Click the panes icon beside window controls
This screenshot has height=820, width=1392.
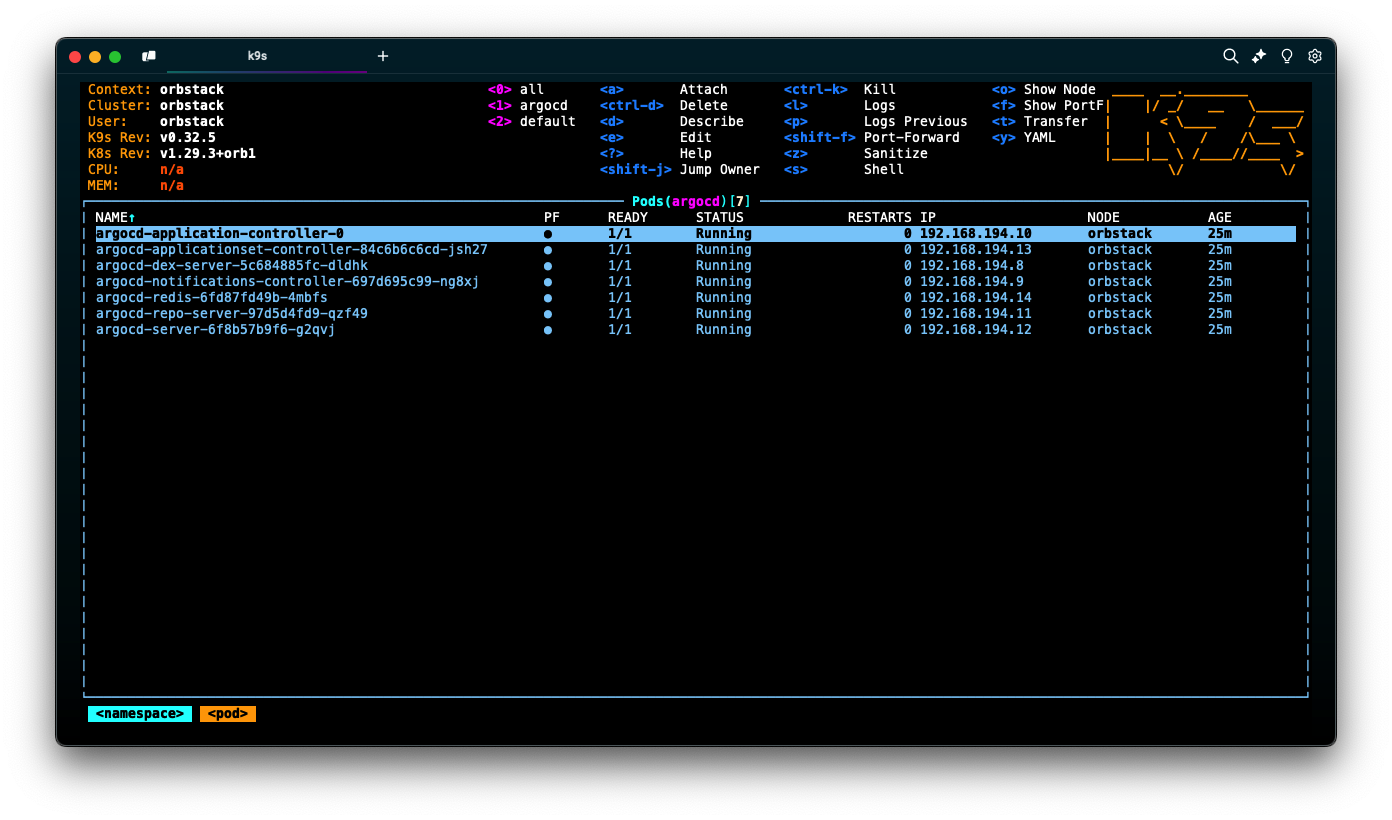click(x=149, y=56)
